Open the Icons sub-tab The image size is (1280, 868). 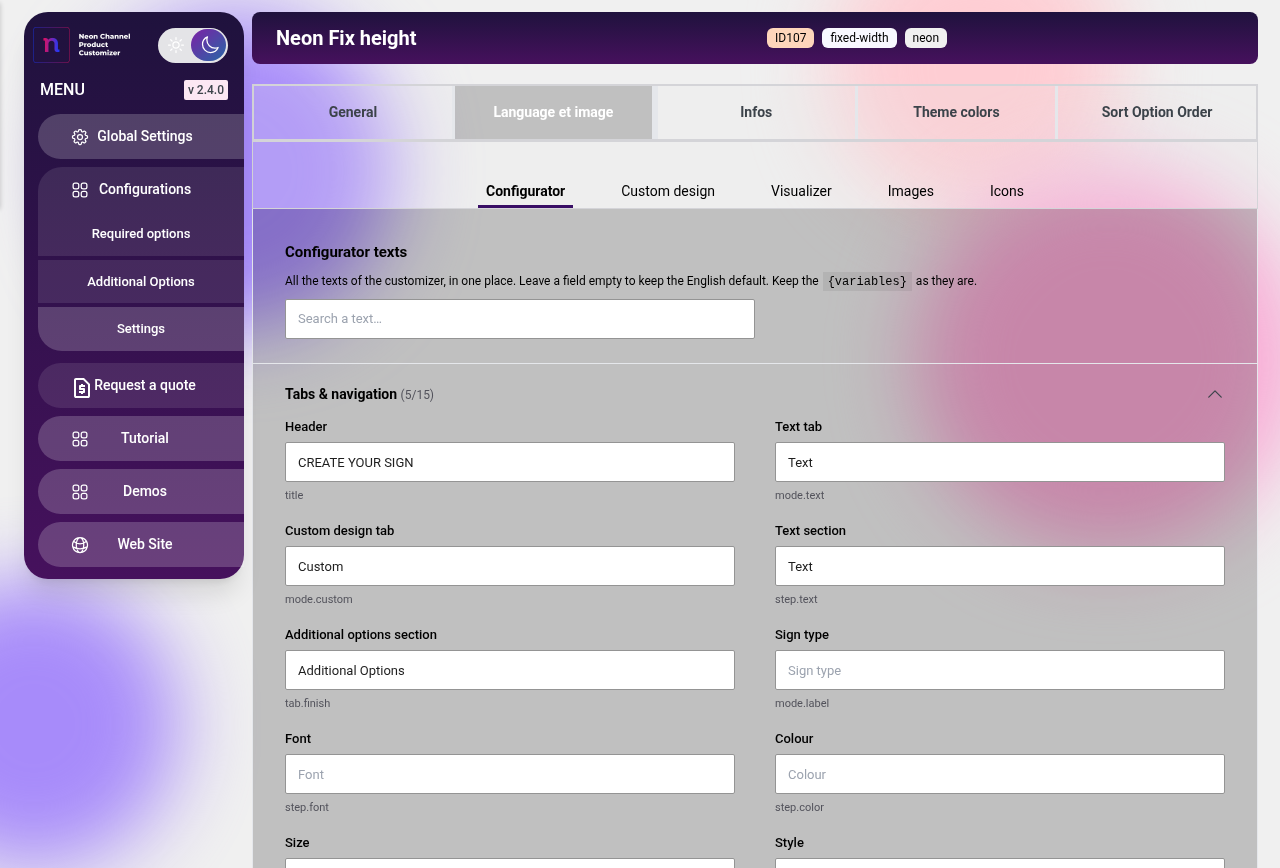(1007, 191)
